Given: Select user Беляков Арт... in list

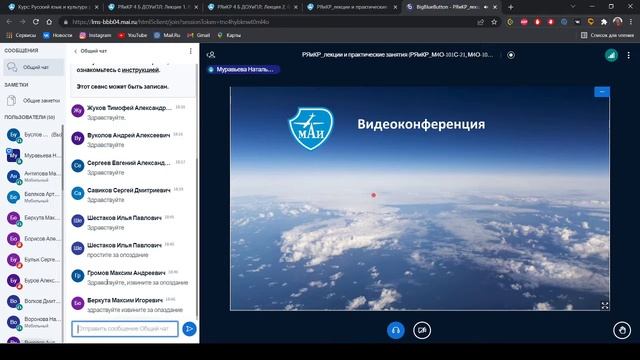Looking at the screenshot, I should point(33,197).
